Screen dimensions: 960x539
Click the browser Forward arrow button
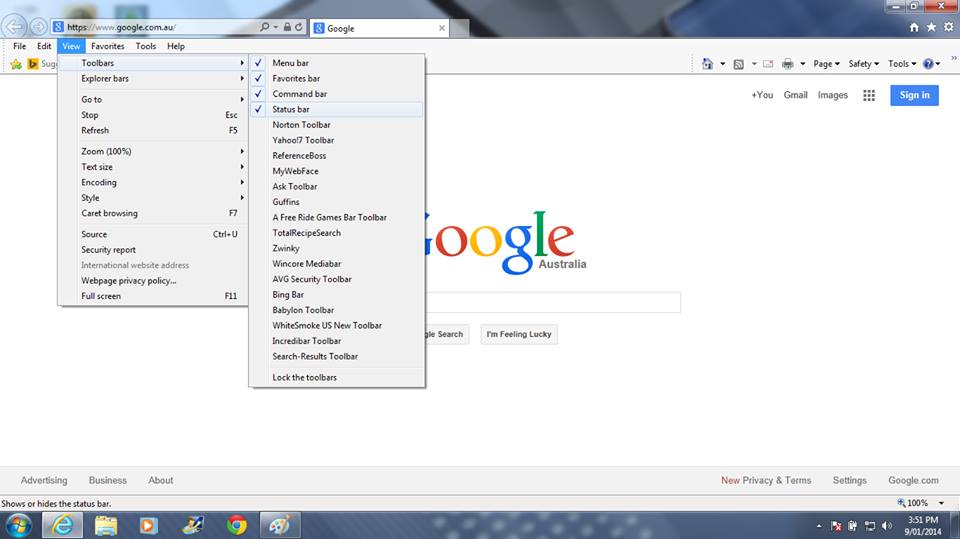(x=38, y=26)
